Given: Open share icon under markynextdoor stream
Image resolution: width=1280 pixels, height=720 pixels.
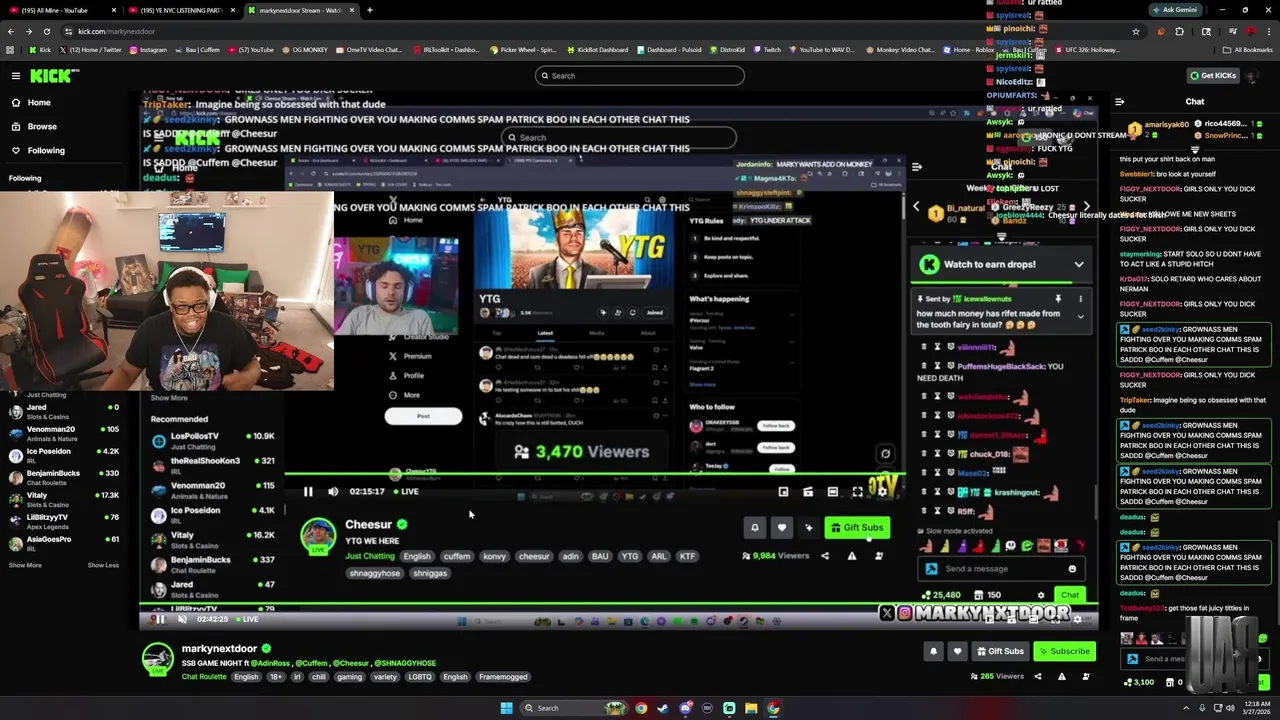Looking at the screenshot, I should (x=1037, y=677).
